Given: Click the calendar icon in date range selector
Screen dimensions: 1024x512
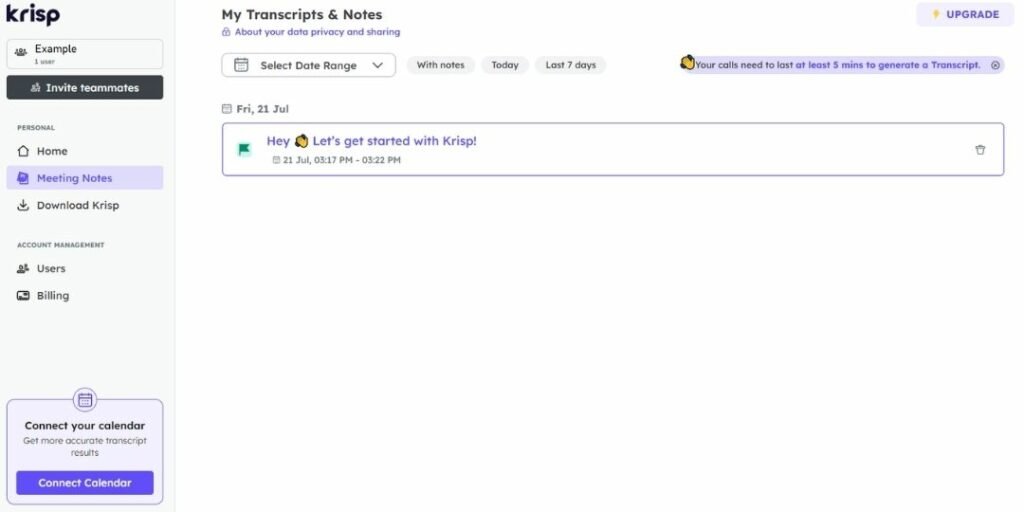Looking at the screenshot, I should (241, 65).
